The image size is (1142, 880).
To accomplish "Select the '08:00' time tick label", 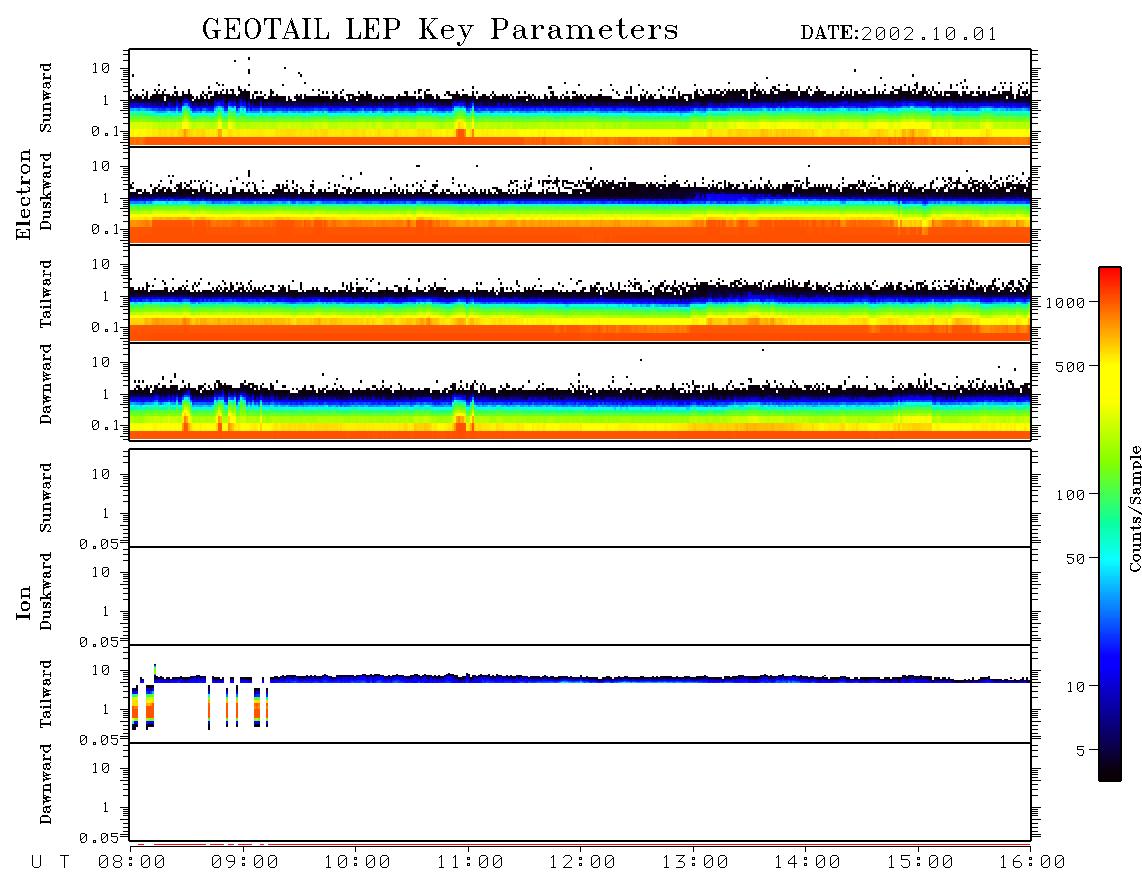I will [x=132, y=863].
